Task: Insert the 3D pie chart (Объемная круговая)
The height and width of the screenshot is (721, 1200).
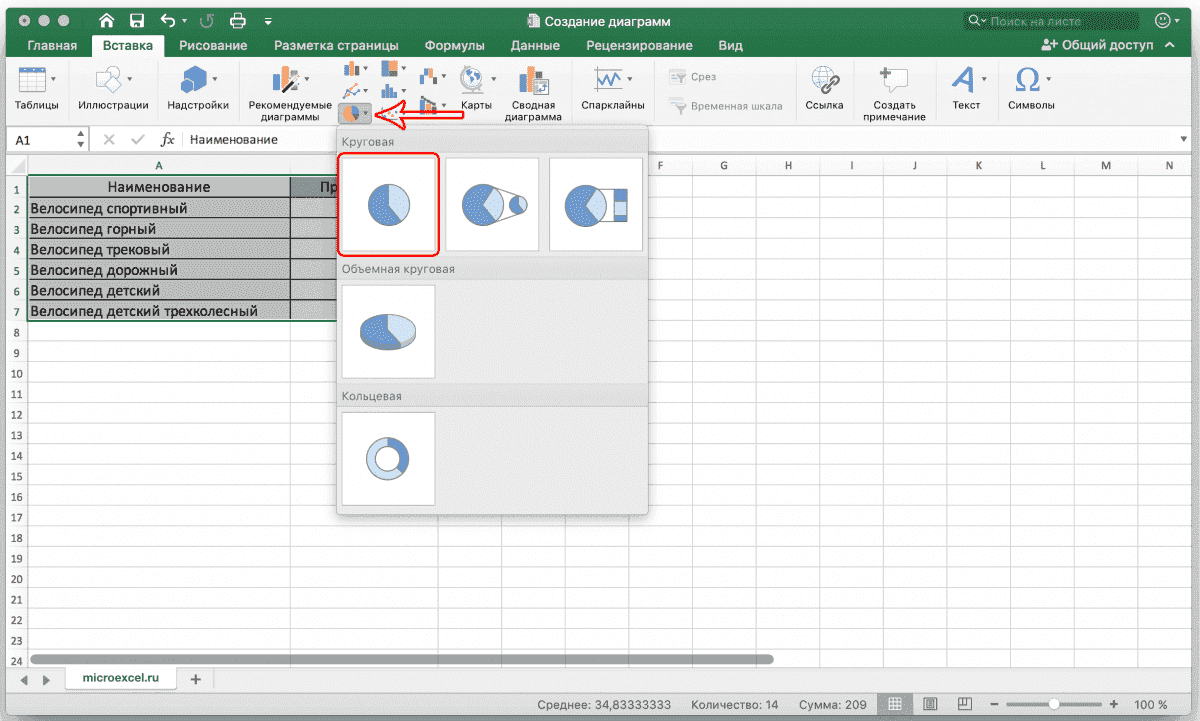Action: click(388, 331)
